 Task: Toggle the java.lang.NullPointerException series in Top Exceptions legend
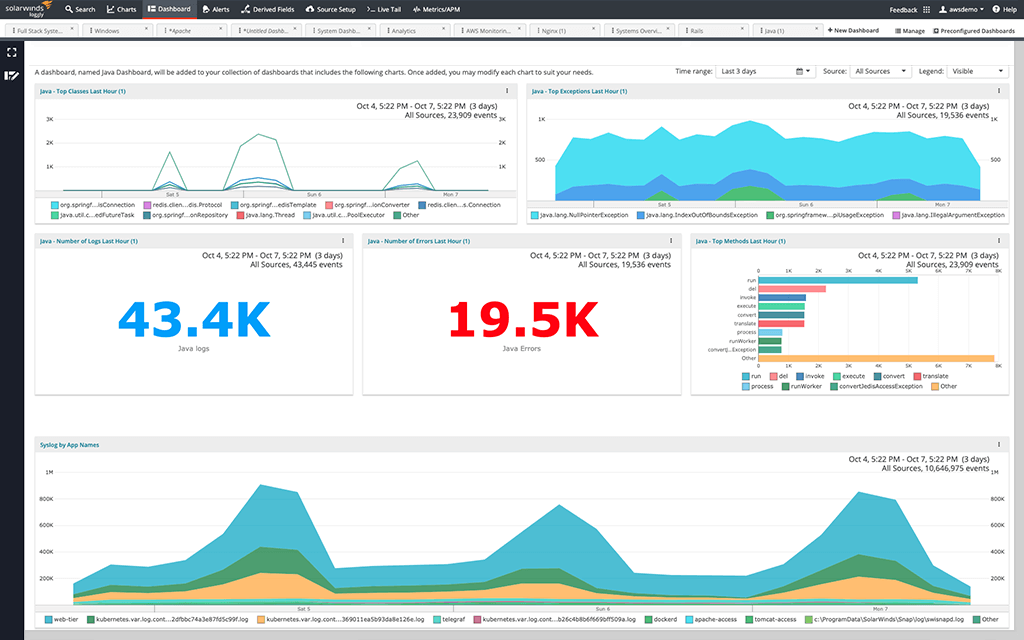(580, 213)
